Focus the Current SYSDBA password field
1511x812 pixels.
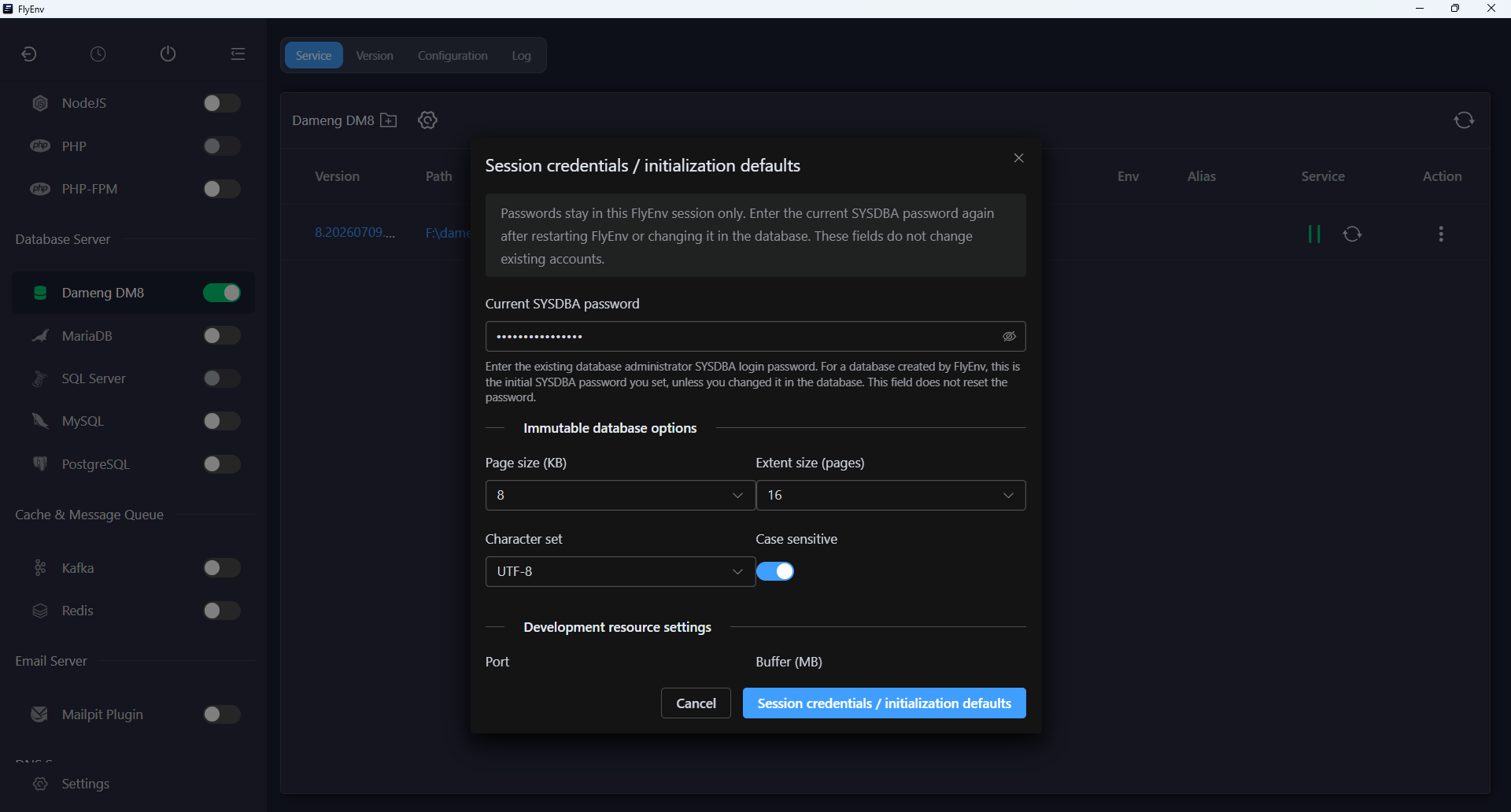(755, 336)
